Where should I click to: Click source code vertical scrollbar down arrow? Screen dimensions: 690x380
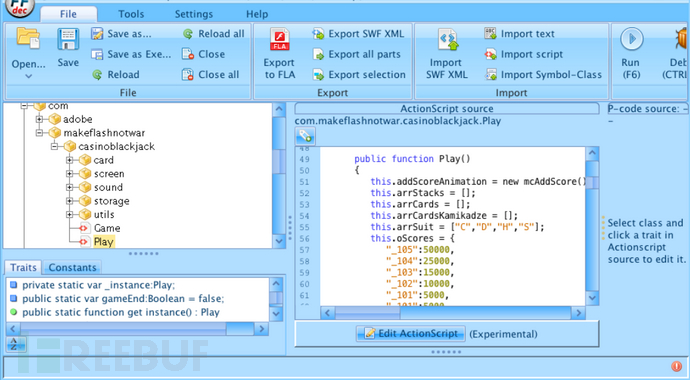592,298
